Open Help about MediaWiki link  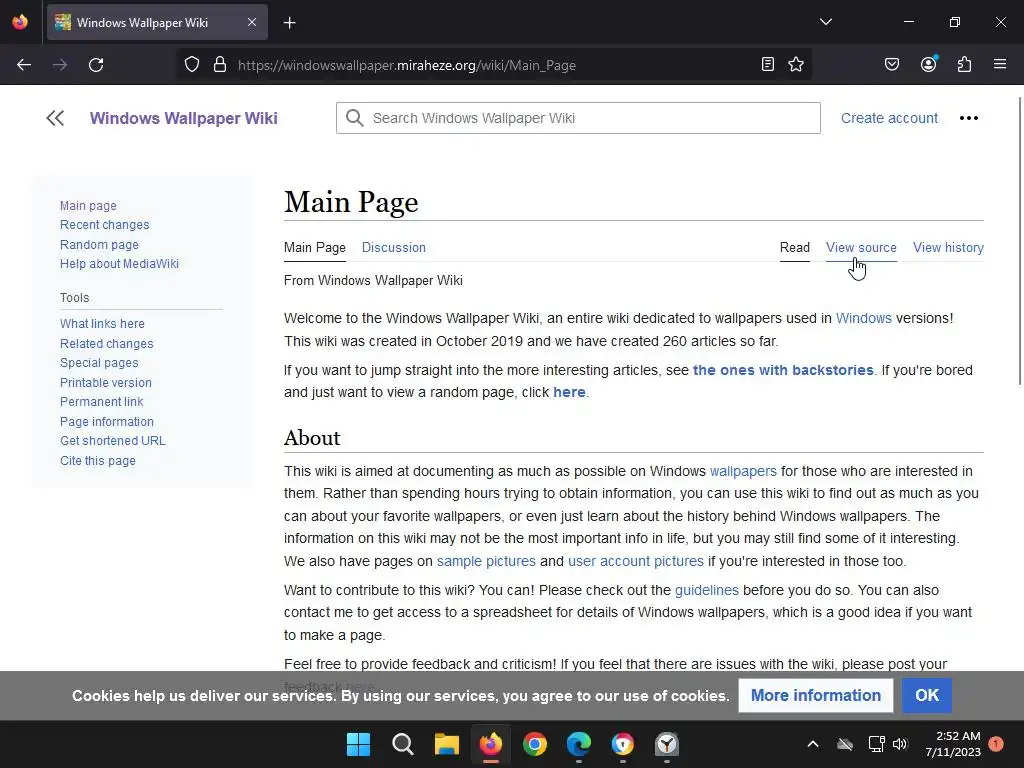[x=120, y=264]
